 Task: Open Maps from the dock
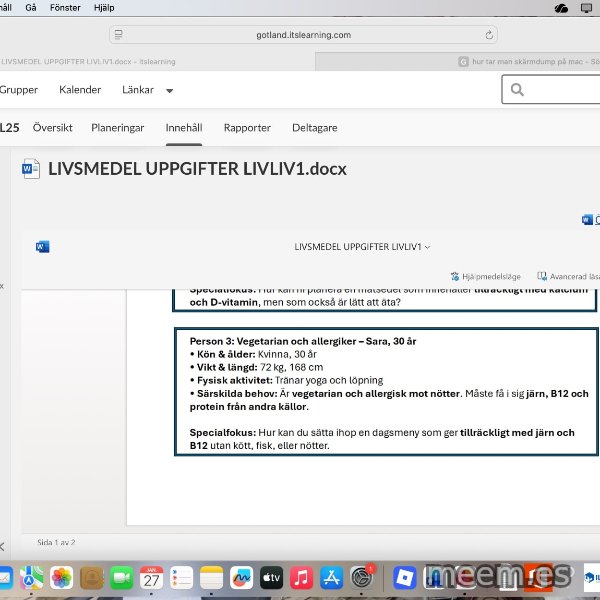tap(31, 577)
